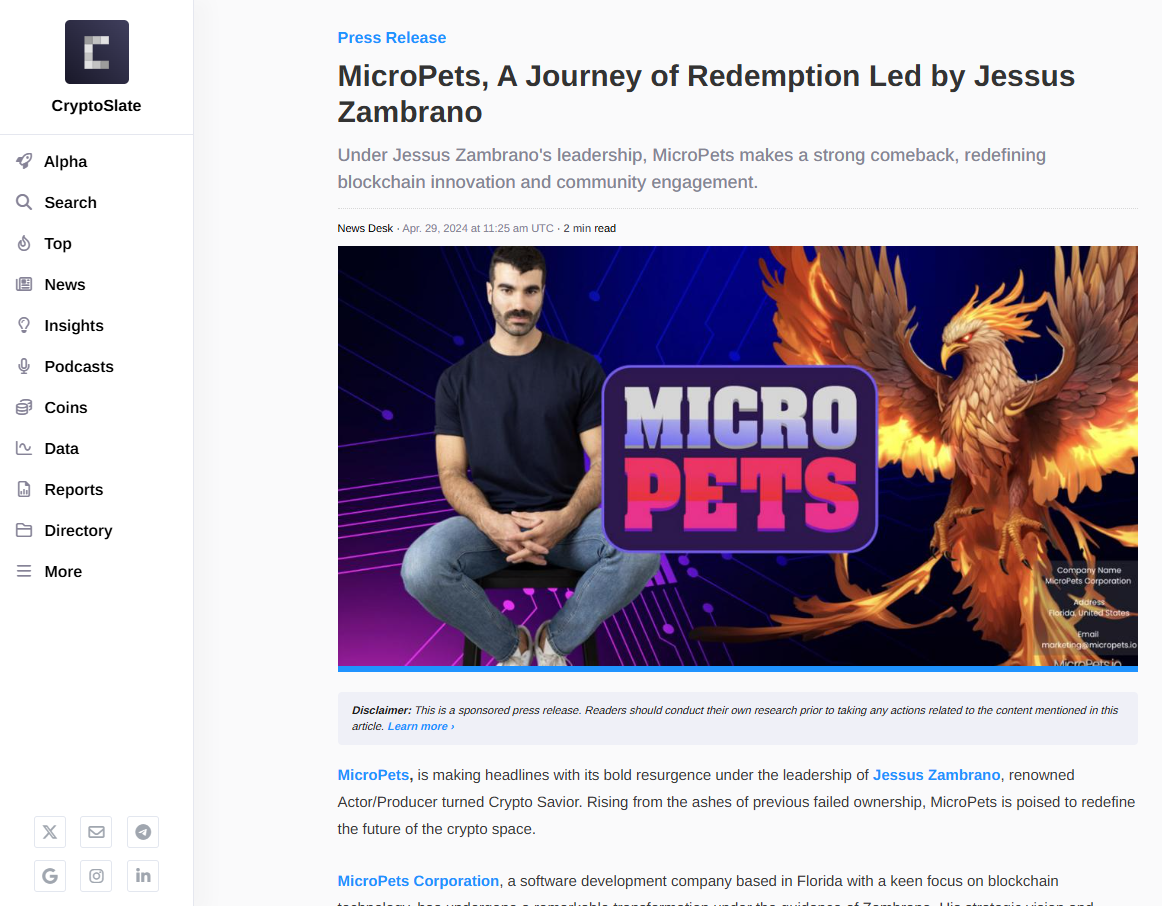
Task: Click the LinkedIn social icon
Action: click(x=143, y=876)
